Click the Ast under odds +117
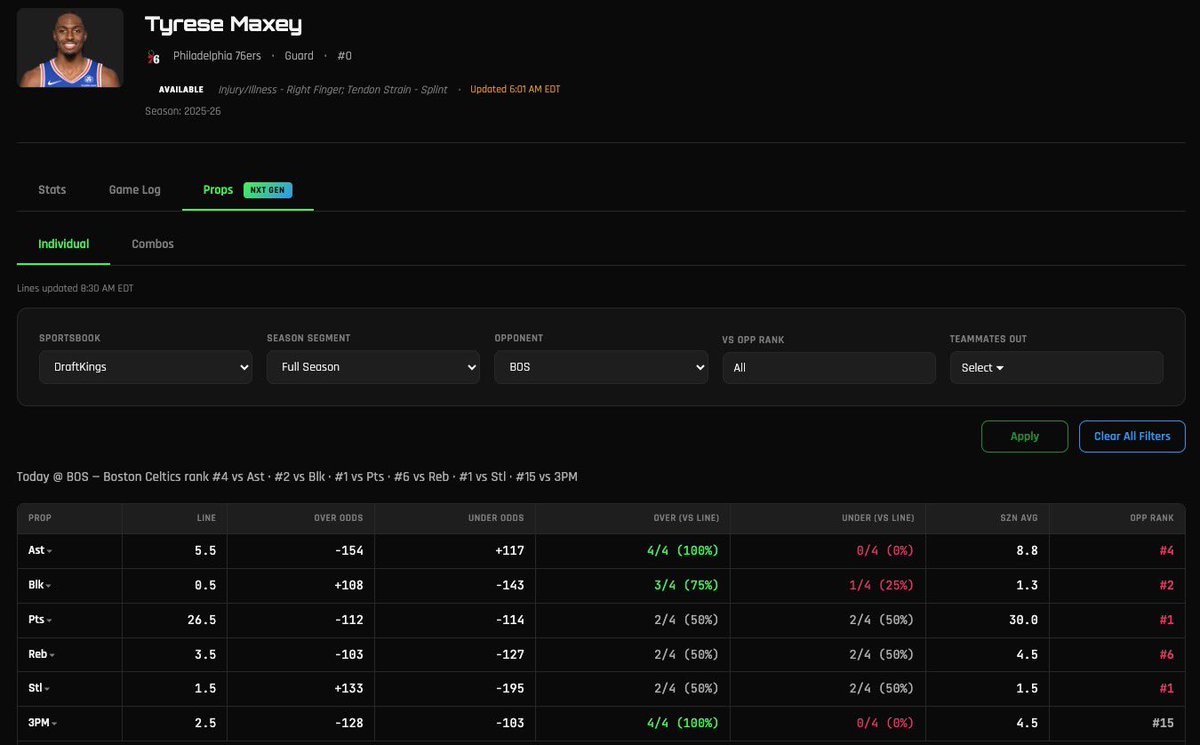Viewport: 1200px width, 745px height. tap(508, 551)
